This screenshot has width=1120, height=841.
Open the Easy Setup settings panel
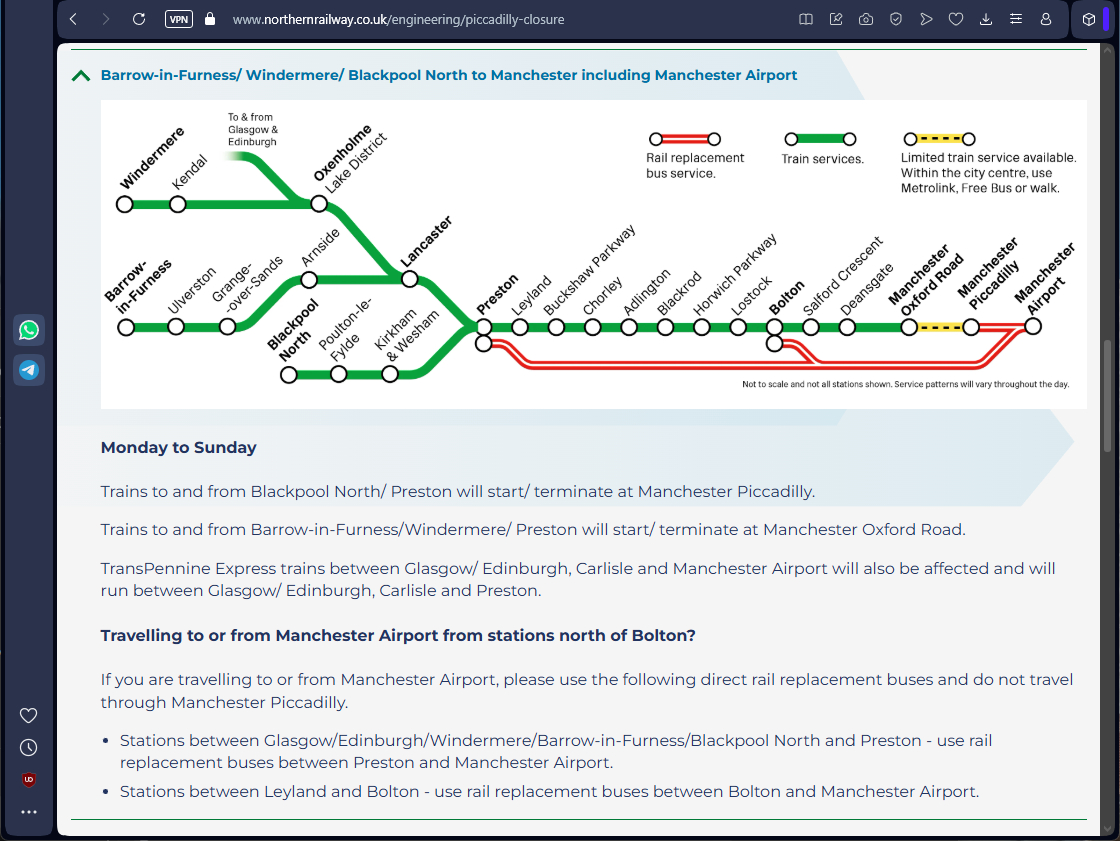1016,19
